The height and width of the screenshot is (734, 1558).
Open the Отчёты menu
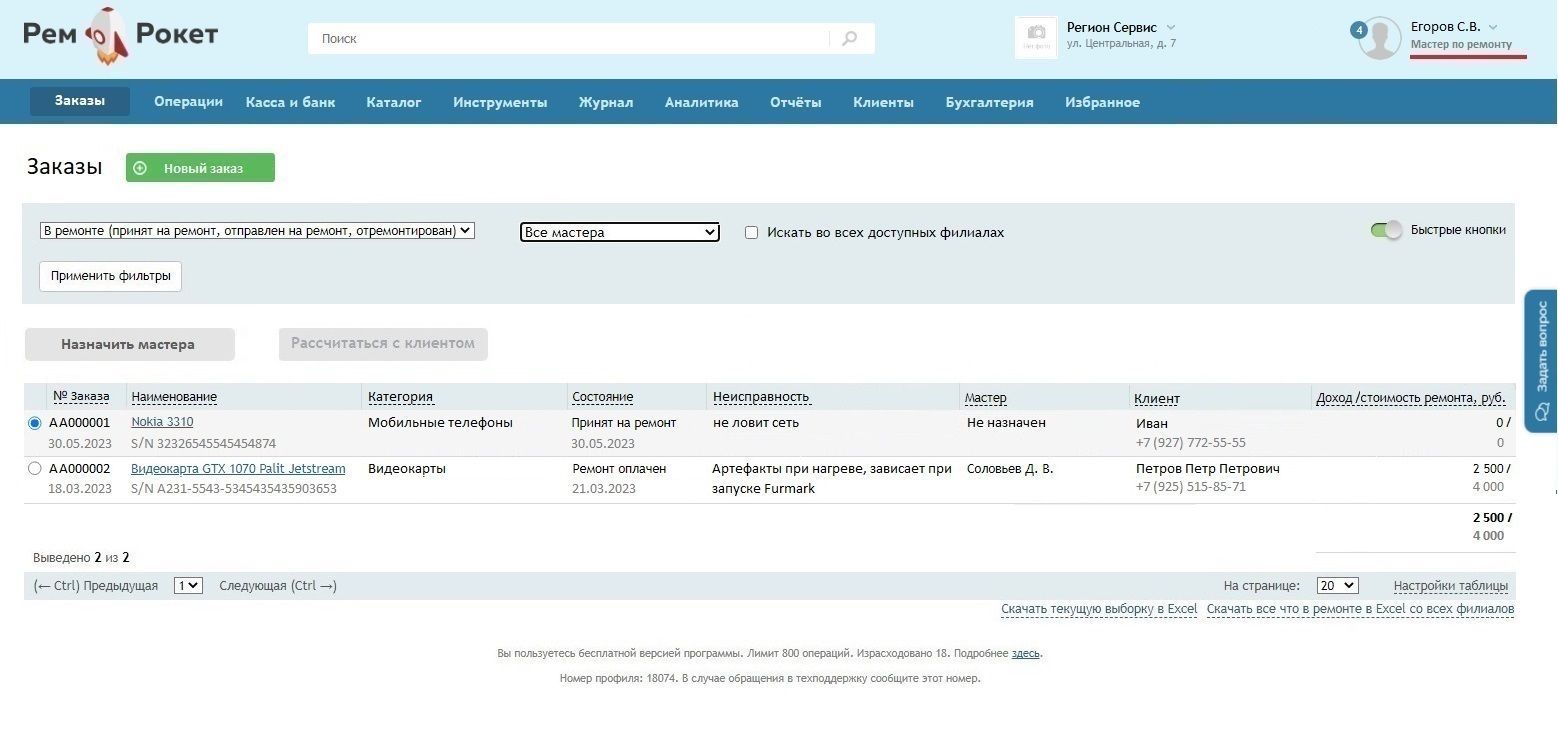click(796, 102)
